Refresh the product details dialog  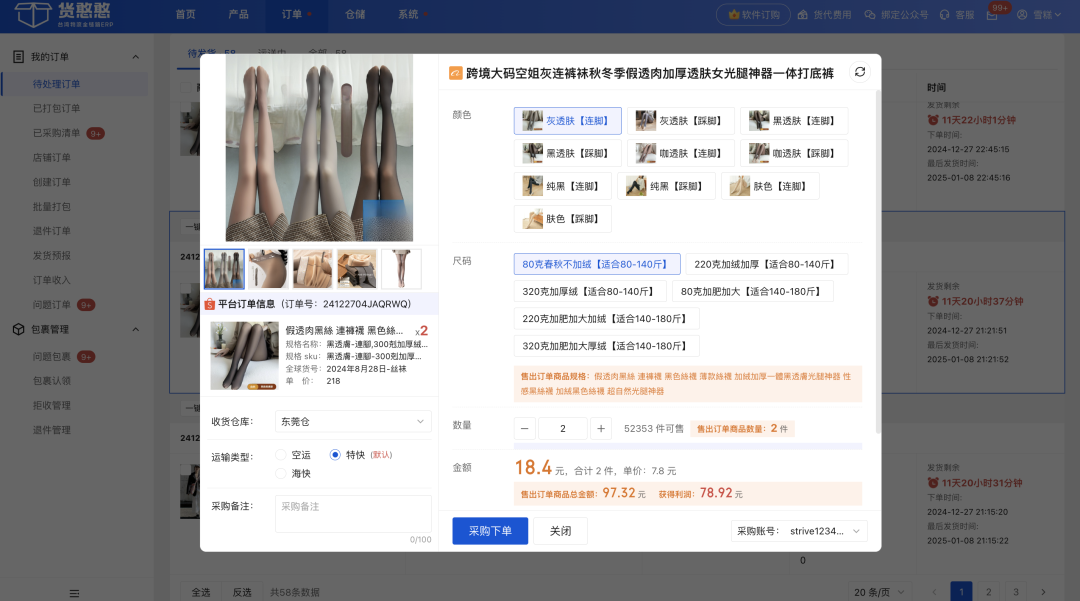(x=858, y=71)
